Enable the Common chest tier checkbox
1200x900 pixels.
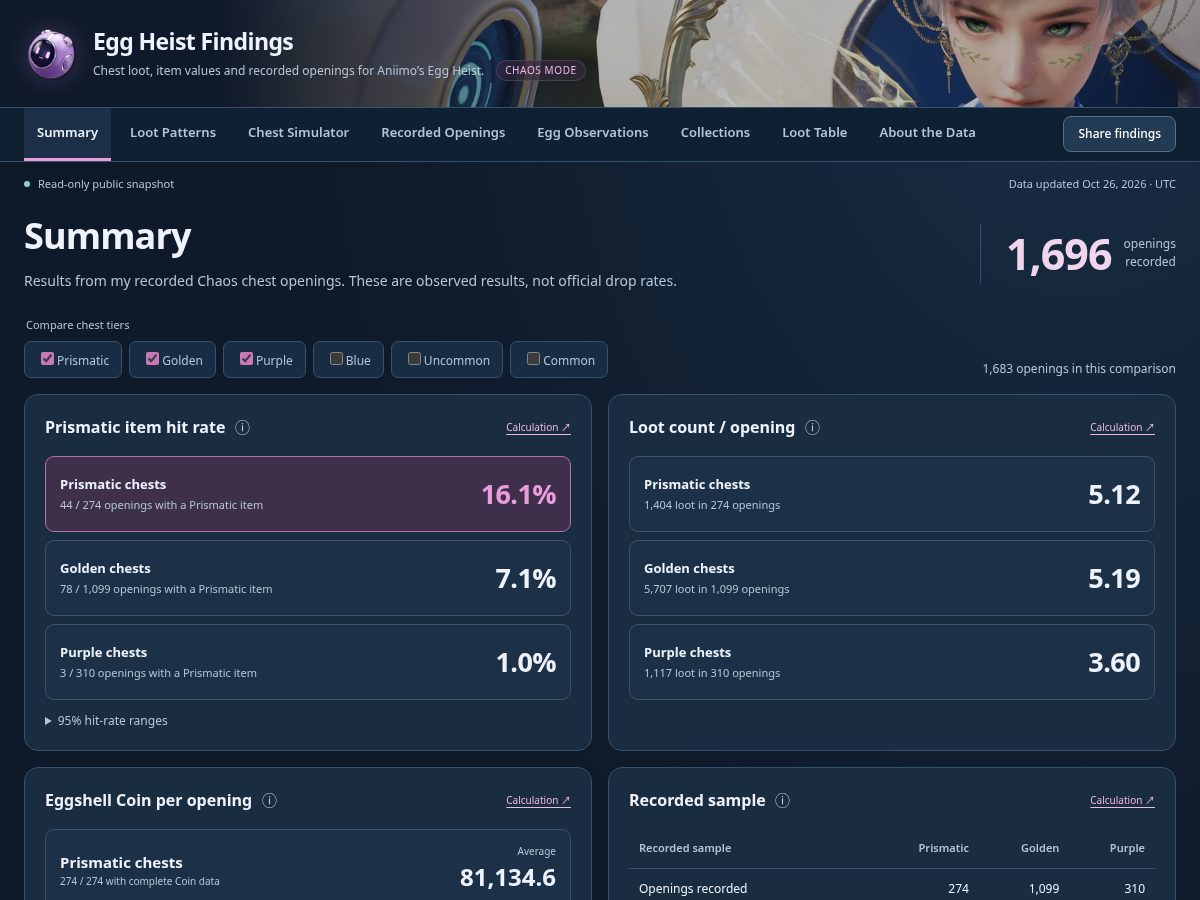click(533, 359)
